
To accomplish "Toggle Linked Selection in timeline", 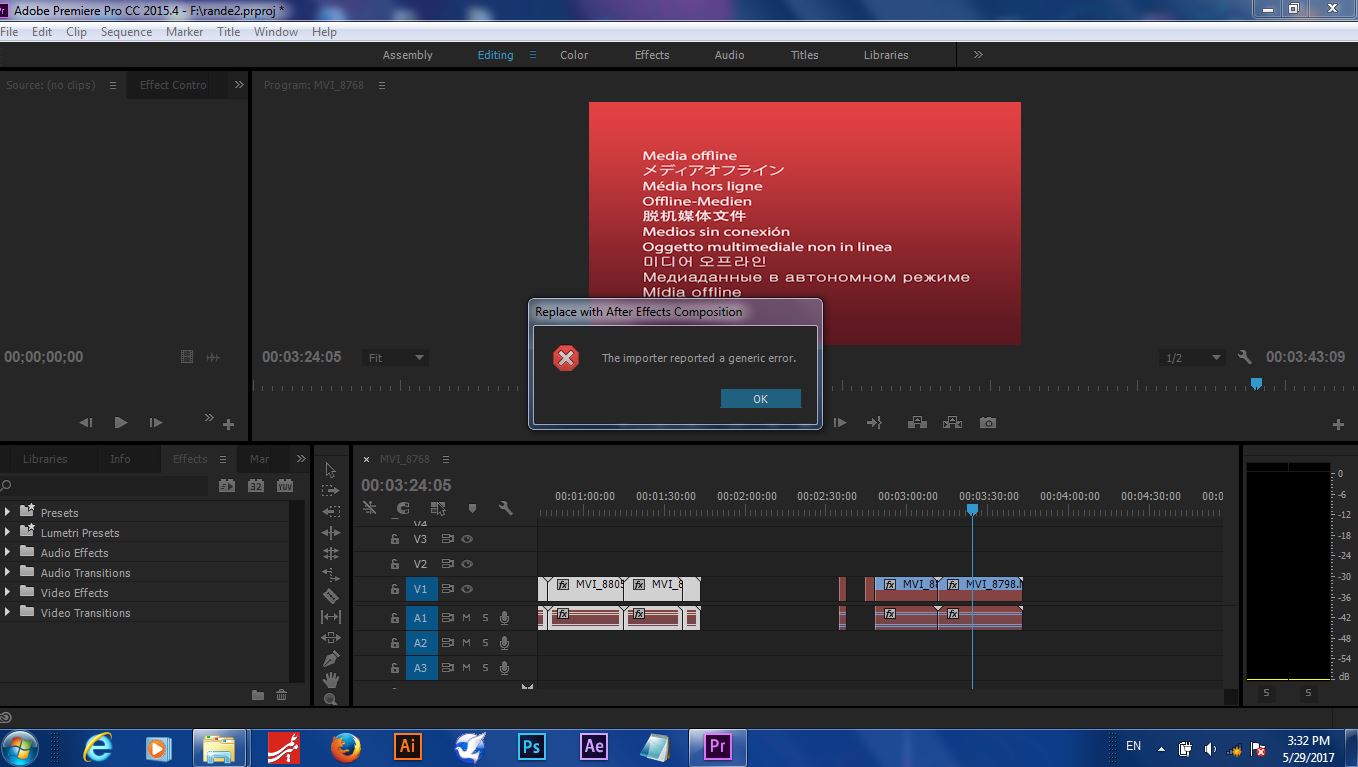I will click(437, 508).
